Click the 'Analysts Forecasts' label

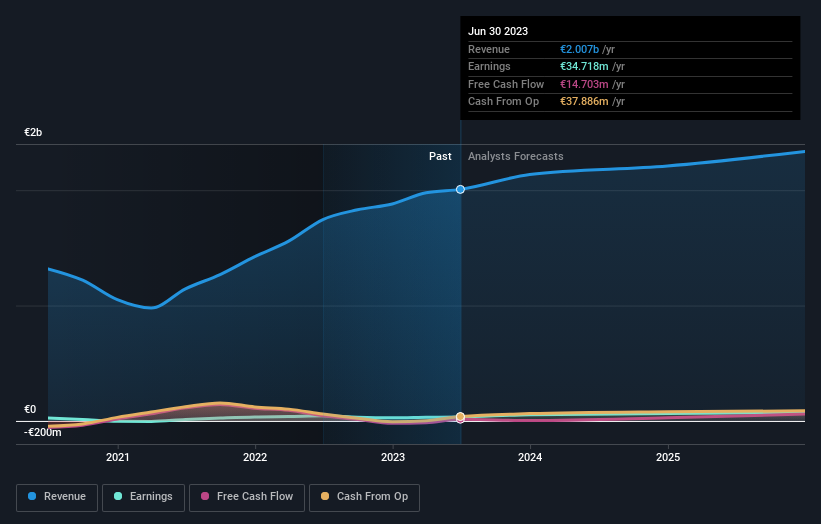click(516, 157)
